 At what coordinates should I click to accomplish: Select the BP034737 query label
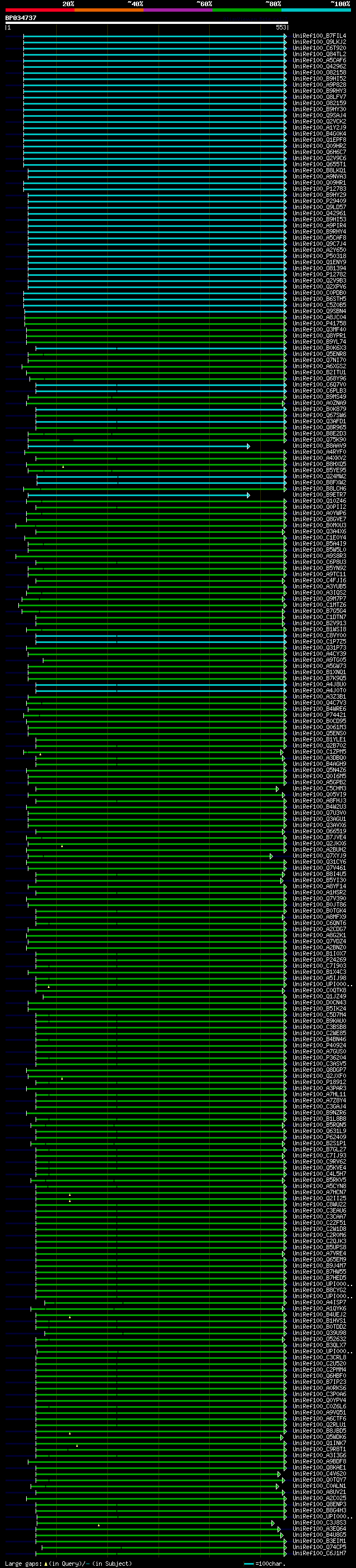coord(21,18)
